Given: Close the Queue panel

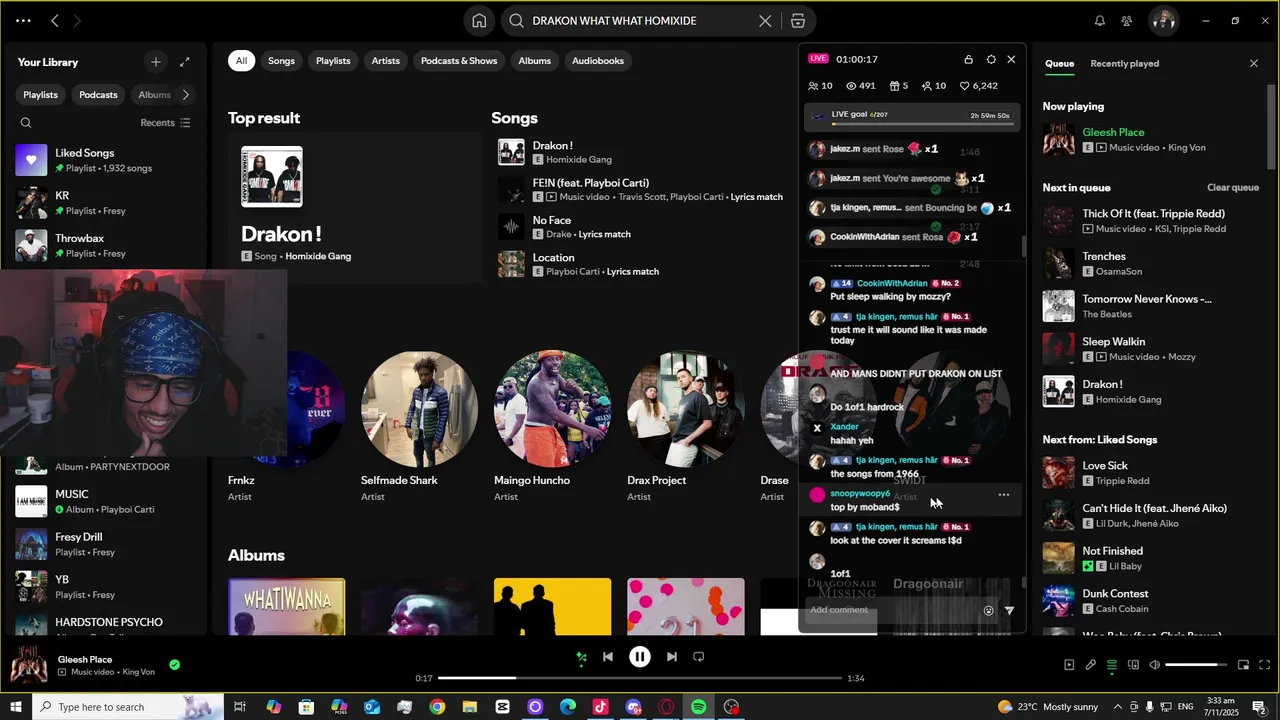Looking at the screenshot, I should pyautogui.click(x=1254, y=63).
